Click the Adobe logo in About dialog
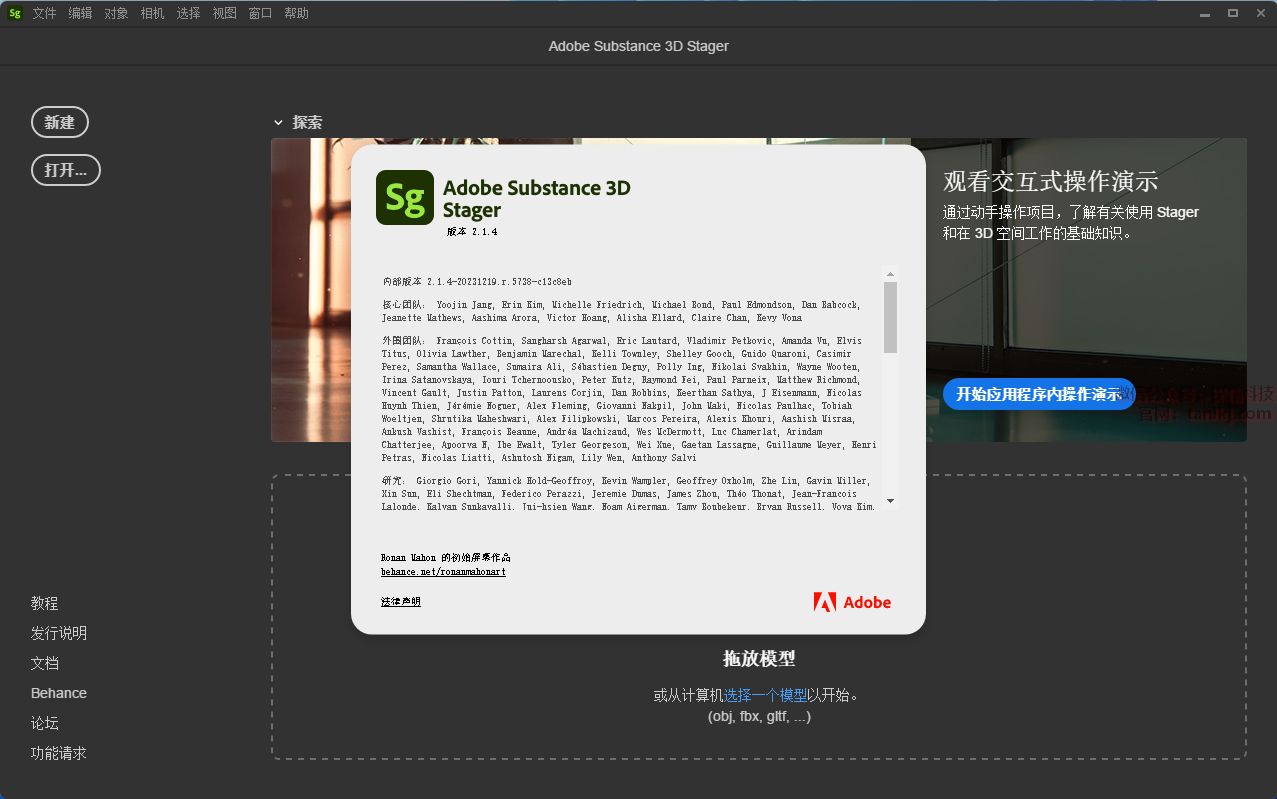Screen dimensions: 1277x799 click(852, 602)
